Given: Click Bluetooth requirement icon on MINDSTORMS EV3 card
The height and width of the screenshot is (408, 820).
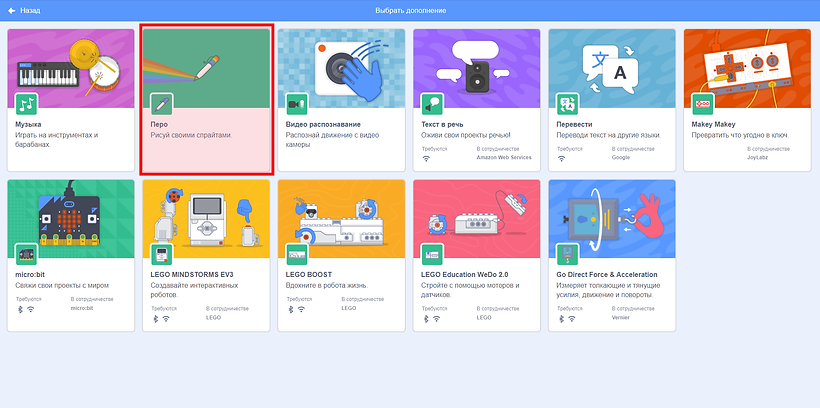Looking at the screenshot, I should click(x=156, y=319).
